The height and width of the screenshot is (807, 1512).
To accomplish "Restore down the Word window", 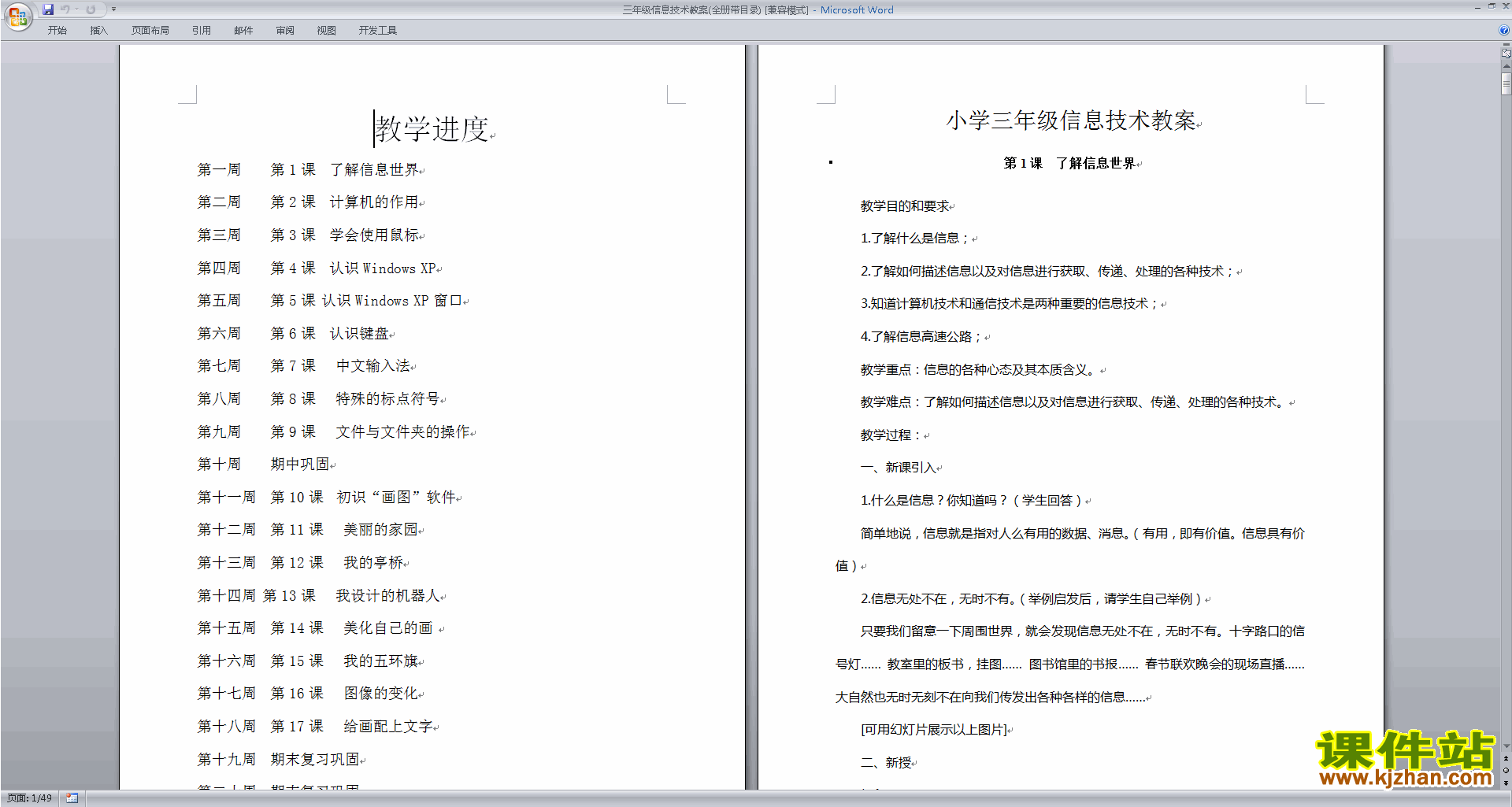I will (1492, 7).
